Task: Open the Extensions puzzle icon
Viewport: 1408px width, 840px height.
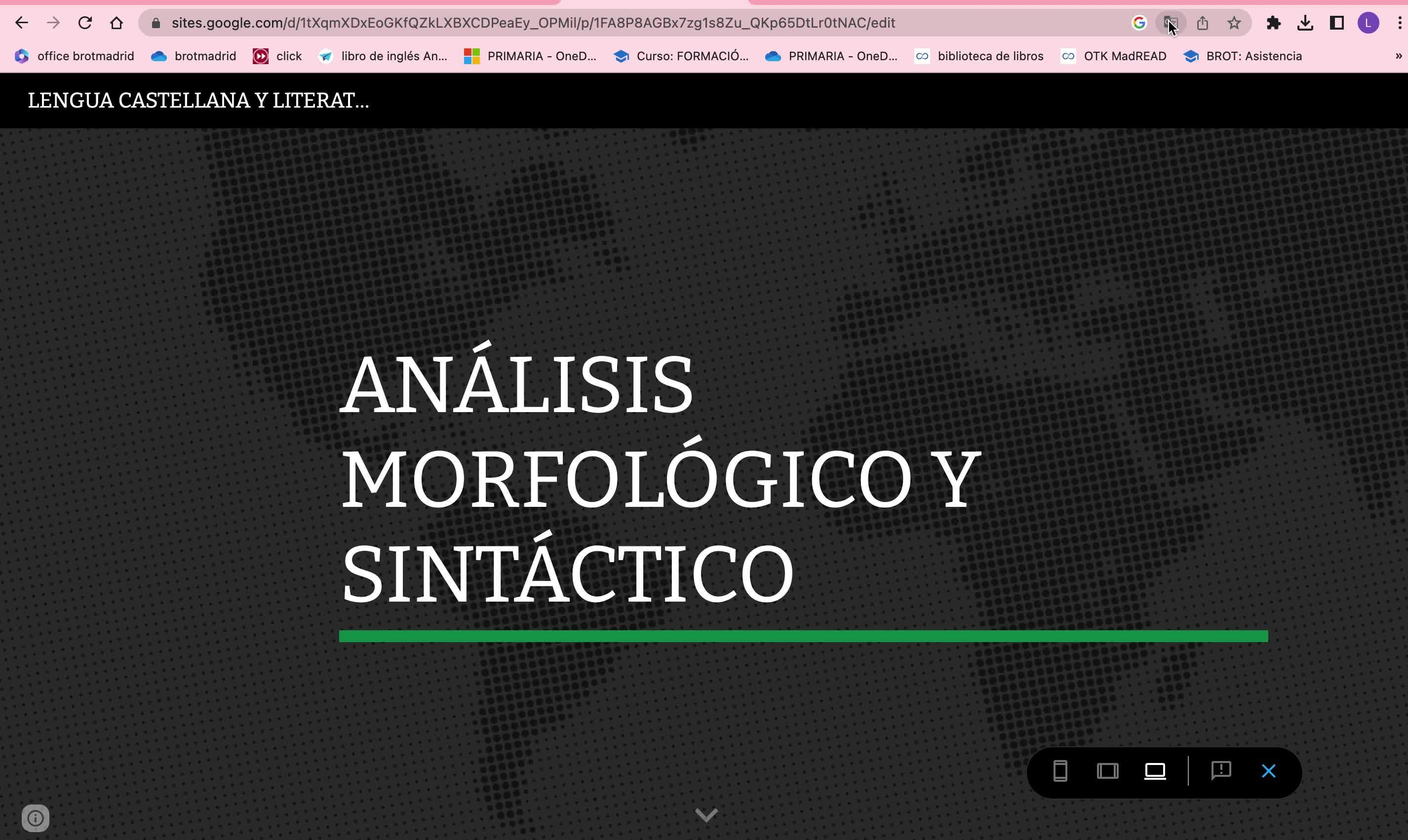Action: click(x=1274, y=23)
